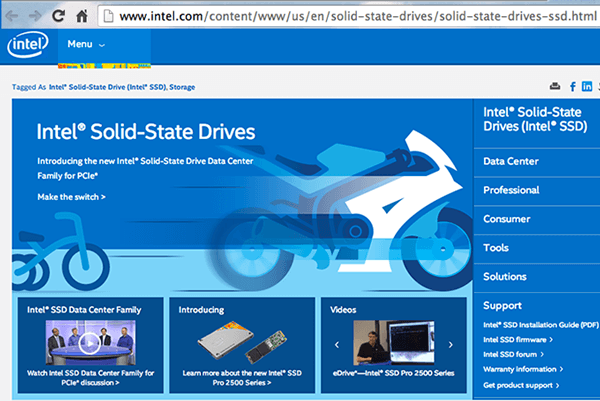The width and height of the screenshot is (600, 401).
Task: Select Tools in the sidebar
Action: [496, 248]
